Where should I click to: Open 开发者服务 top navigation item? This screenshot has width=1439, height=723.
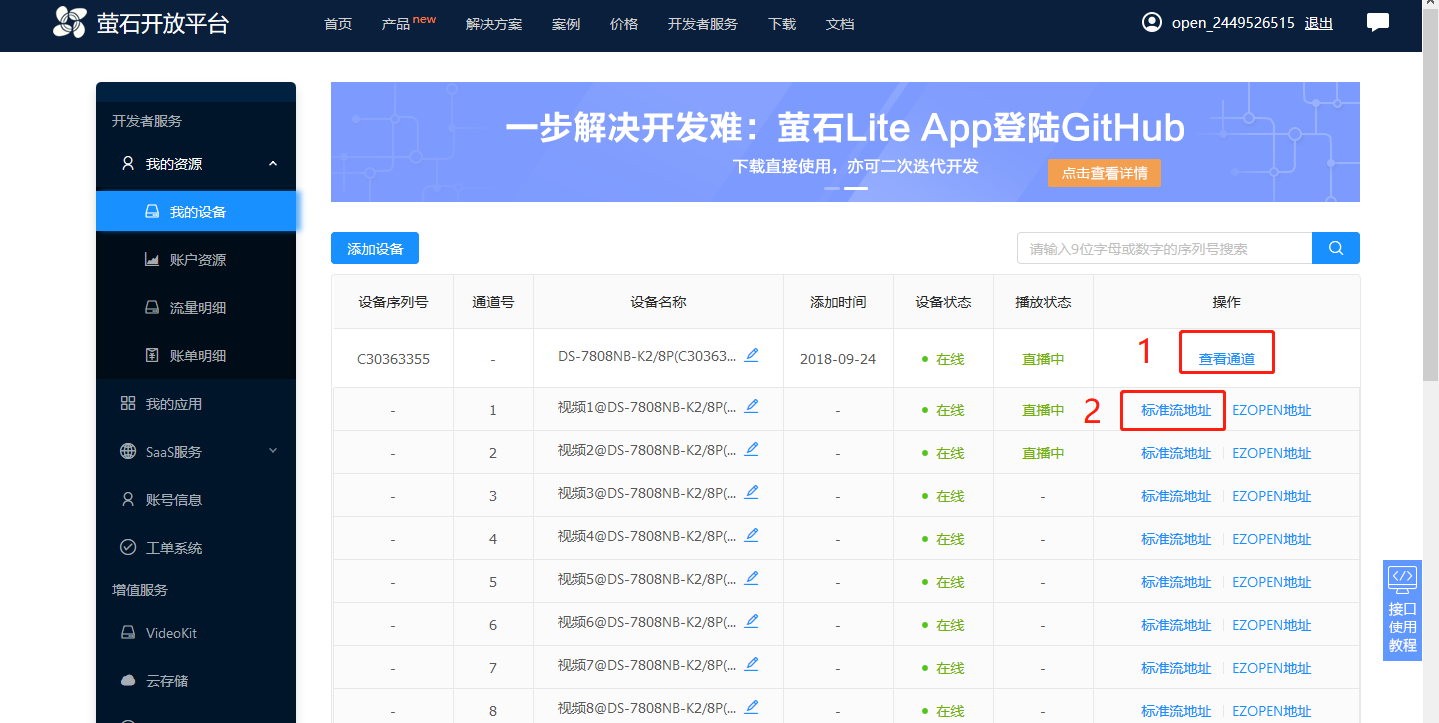(702, 24)
